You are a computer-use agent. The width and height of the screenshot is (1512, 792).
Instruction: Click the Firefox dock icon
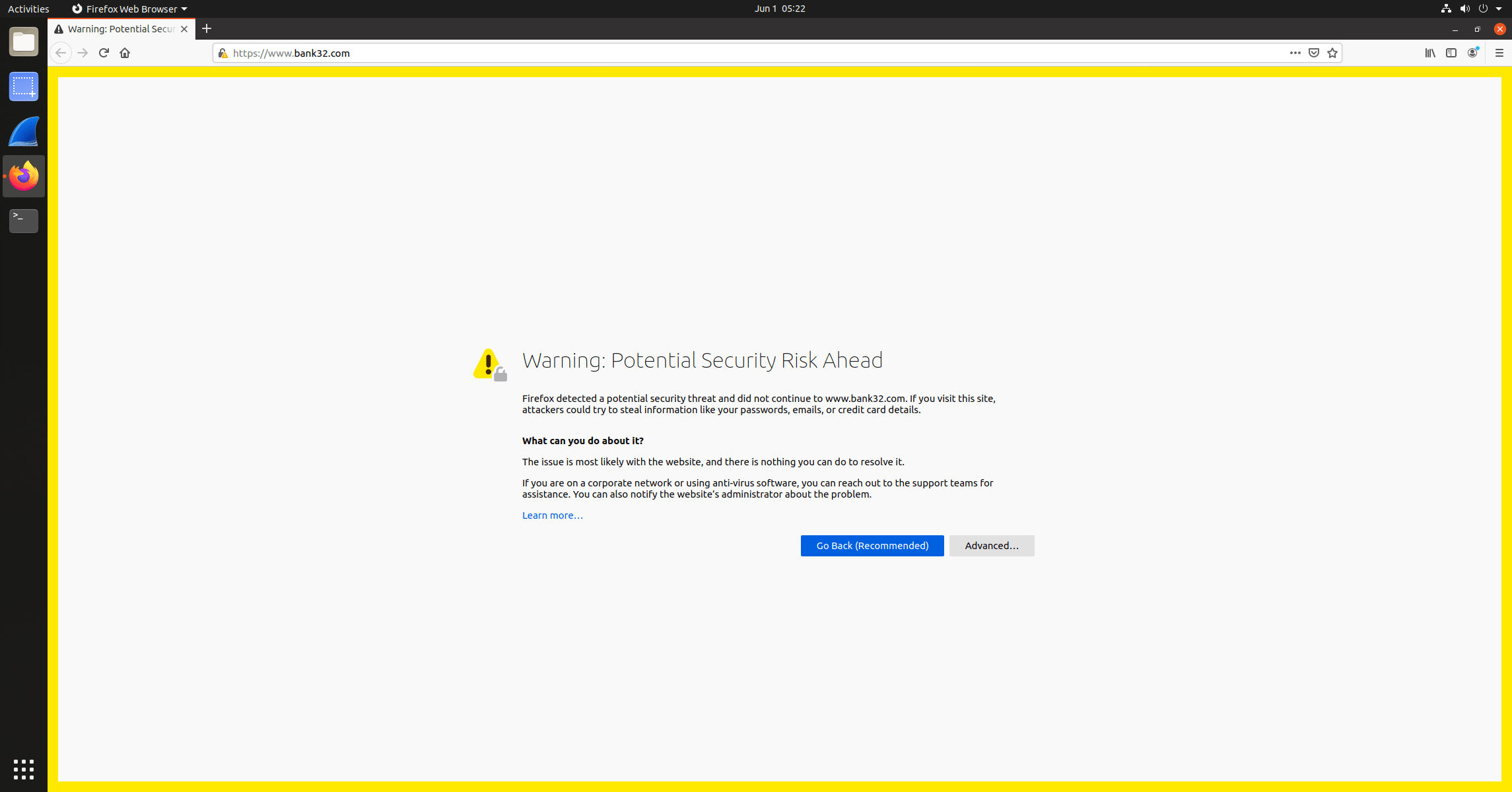[24, 176]
